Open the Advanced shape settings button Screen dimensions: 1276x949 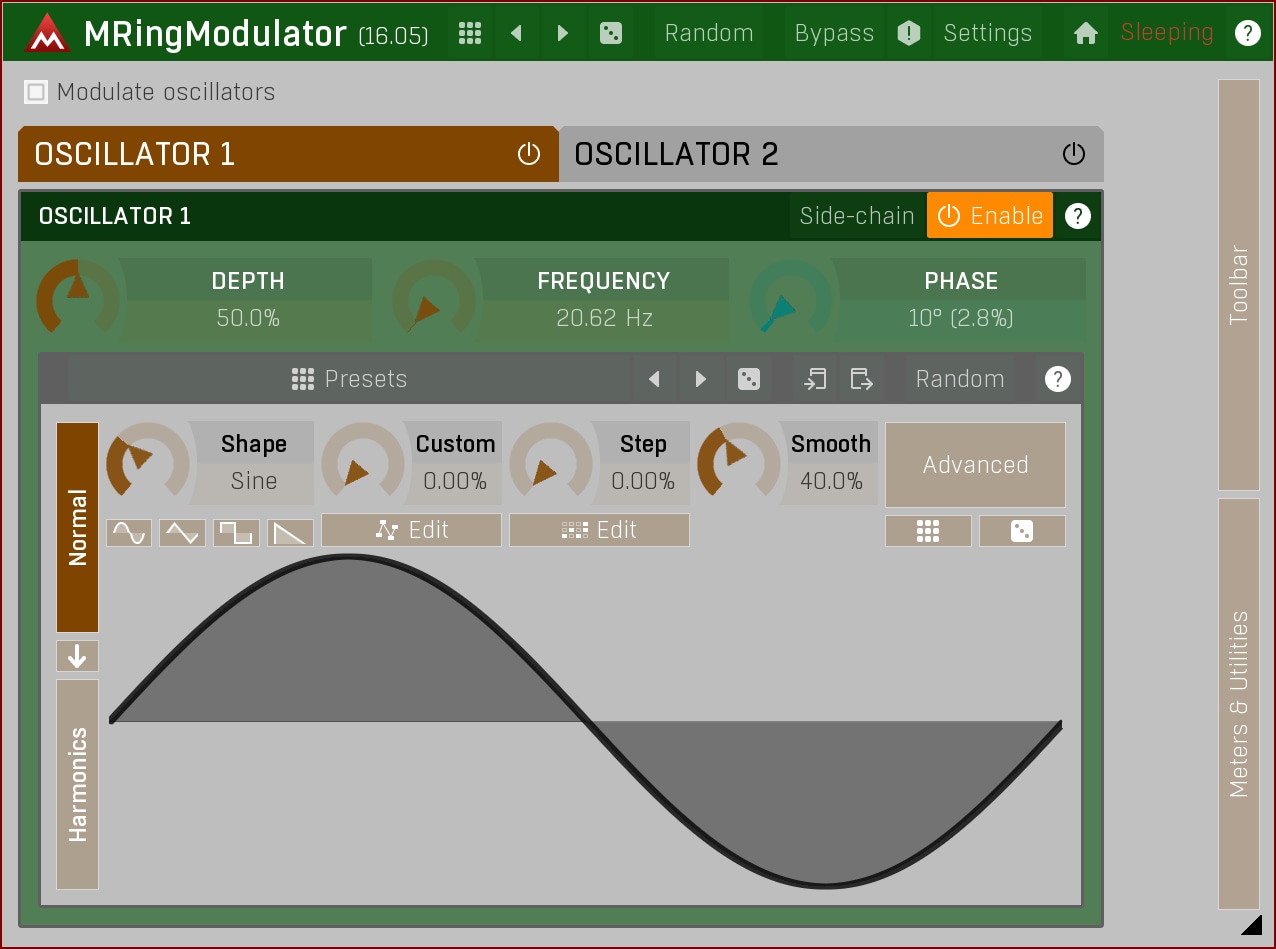coord(975,465)
